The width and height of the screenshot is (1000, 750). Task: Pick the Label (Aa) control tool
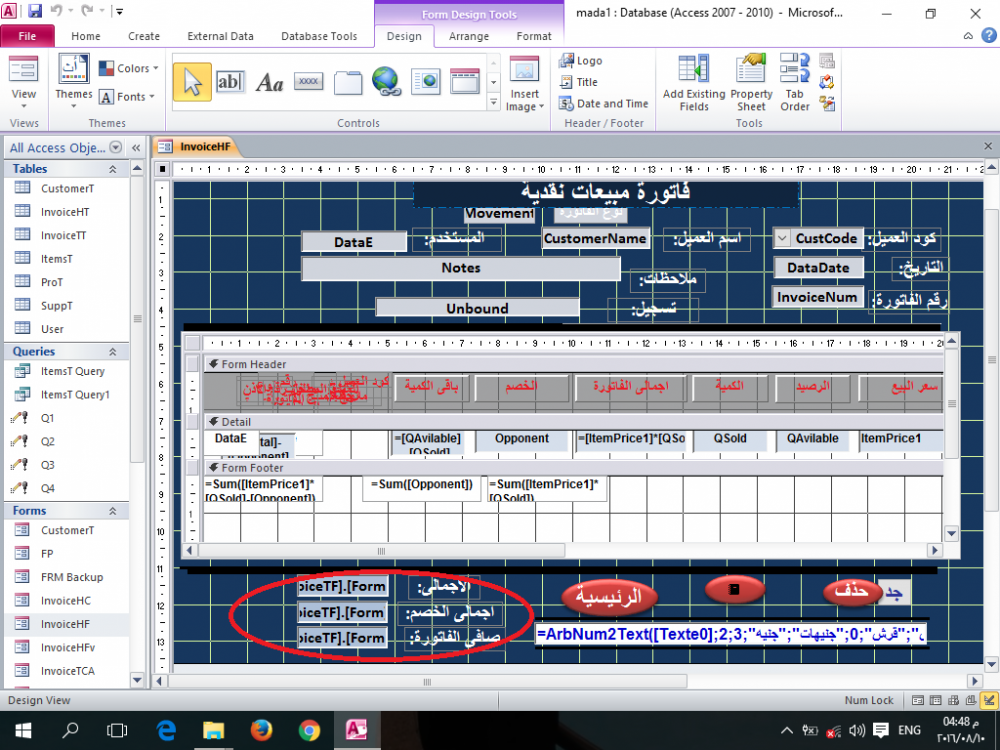pos(269,82)
